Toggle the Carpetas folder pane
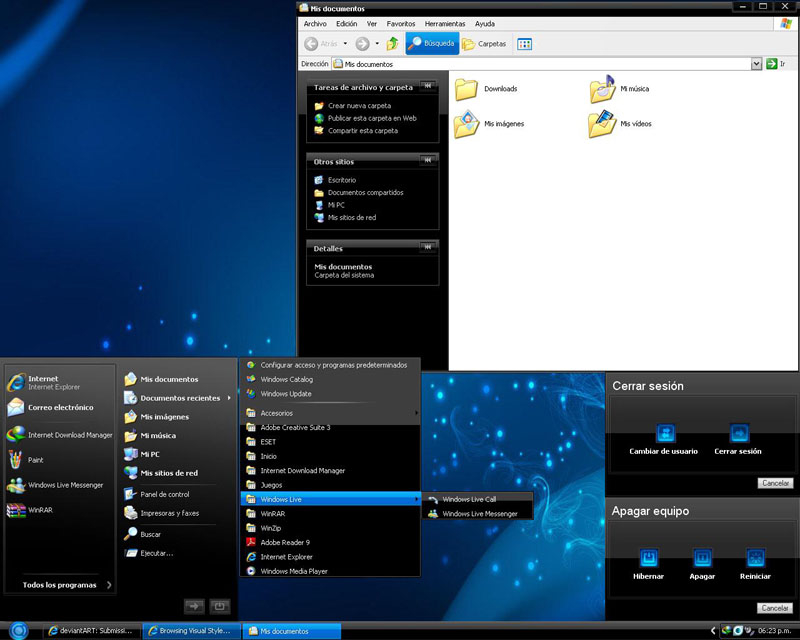Image resolution: width=800 pixels, height=640 pixels. 484,44
